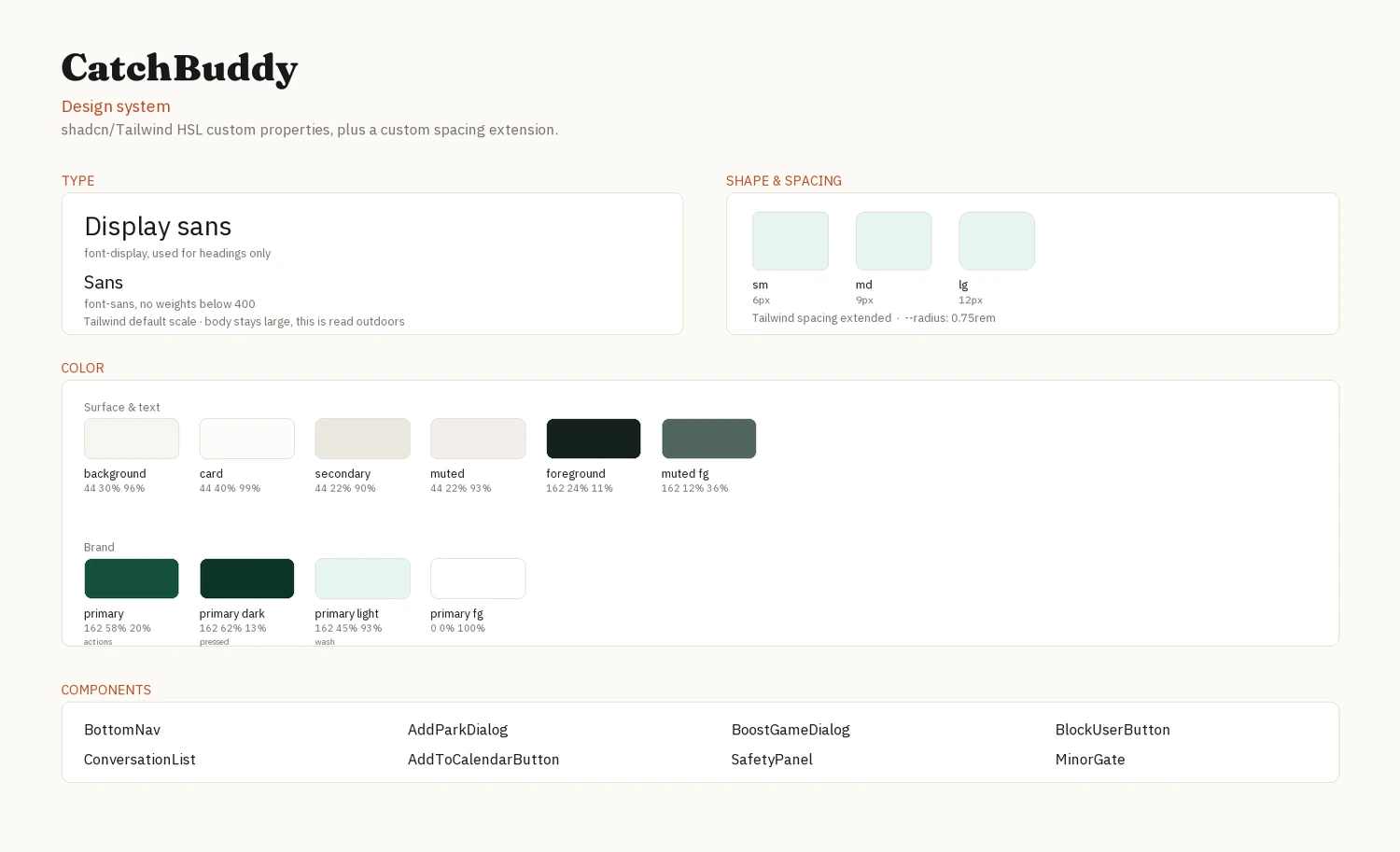This screenshot has width=1400, height=852.
Task: Select the BlockUserButton component name
Action: pyautogui.click(x=1113, y=730)
